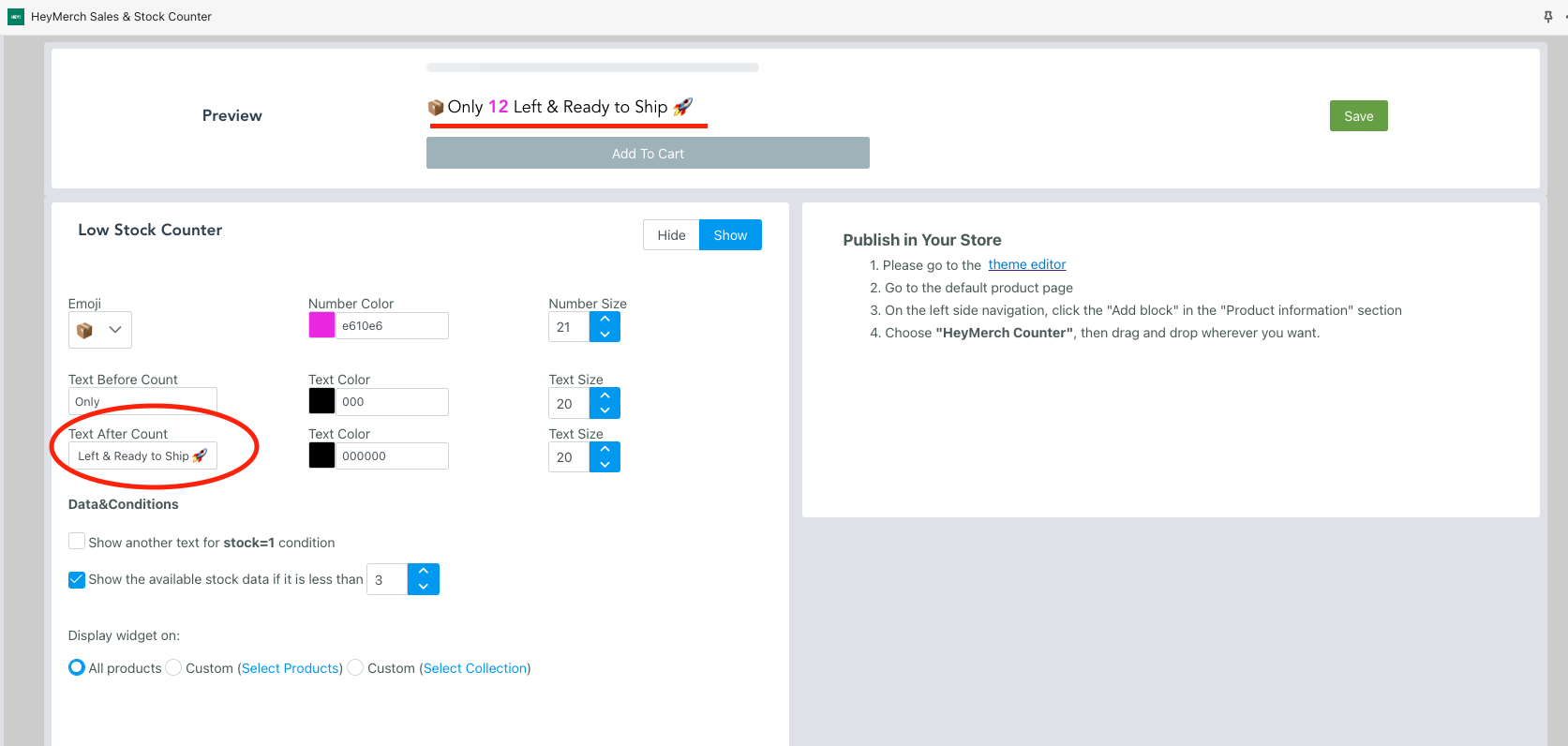Open the Emoji dropdown
This screenshot has width=1568, height=746.
[100, 330]
